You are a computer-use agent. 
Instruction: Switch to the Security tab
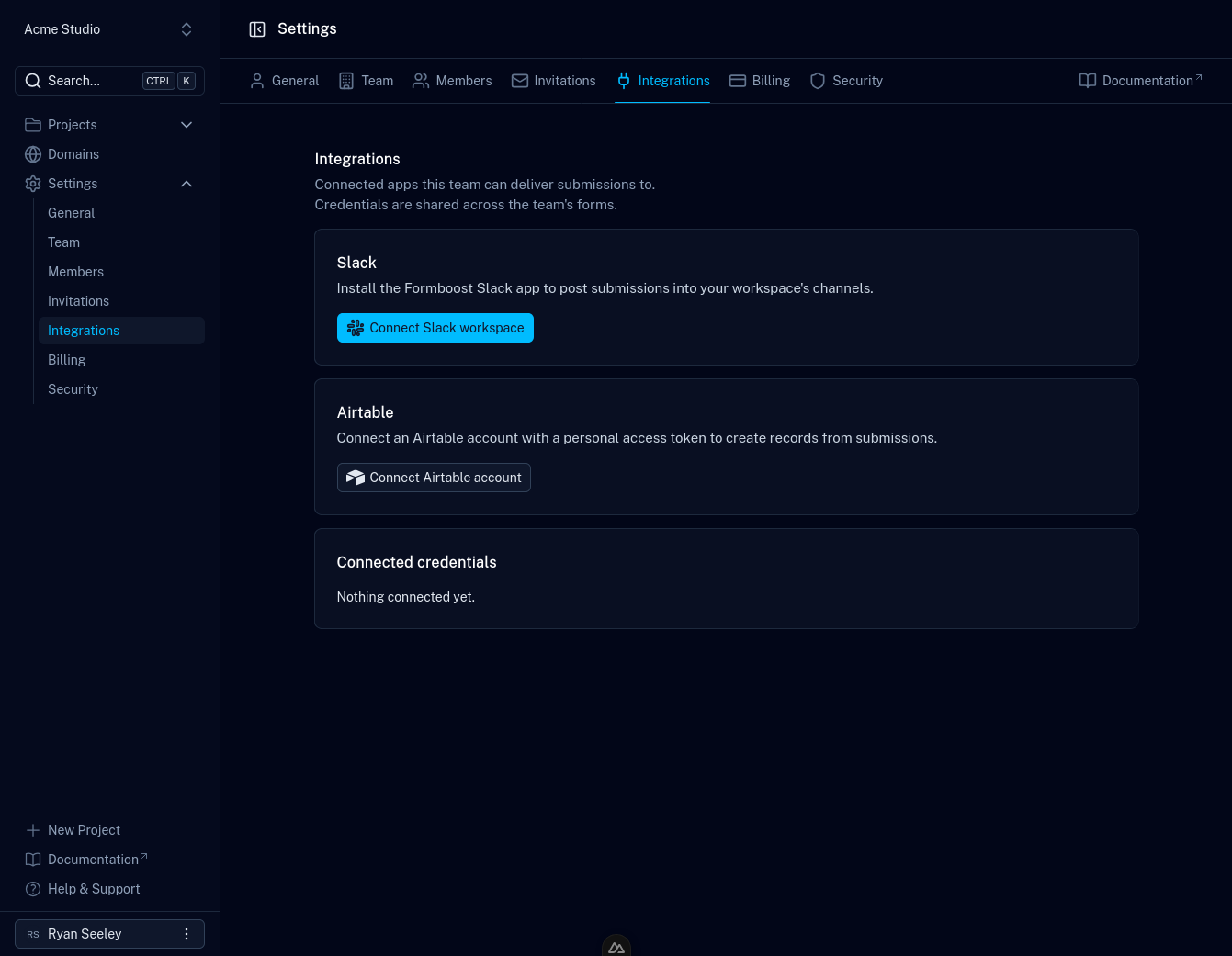click(846, 81)
